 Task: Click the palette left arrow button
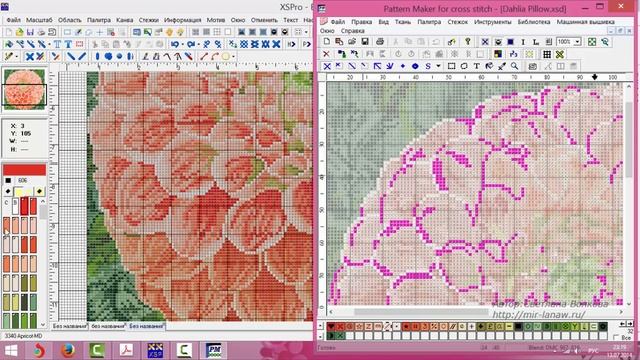[x=623, y=324]
